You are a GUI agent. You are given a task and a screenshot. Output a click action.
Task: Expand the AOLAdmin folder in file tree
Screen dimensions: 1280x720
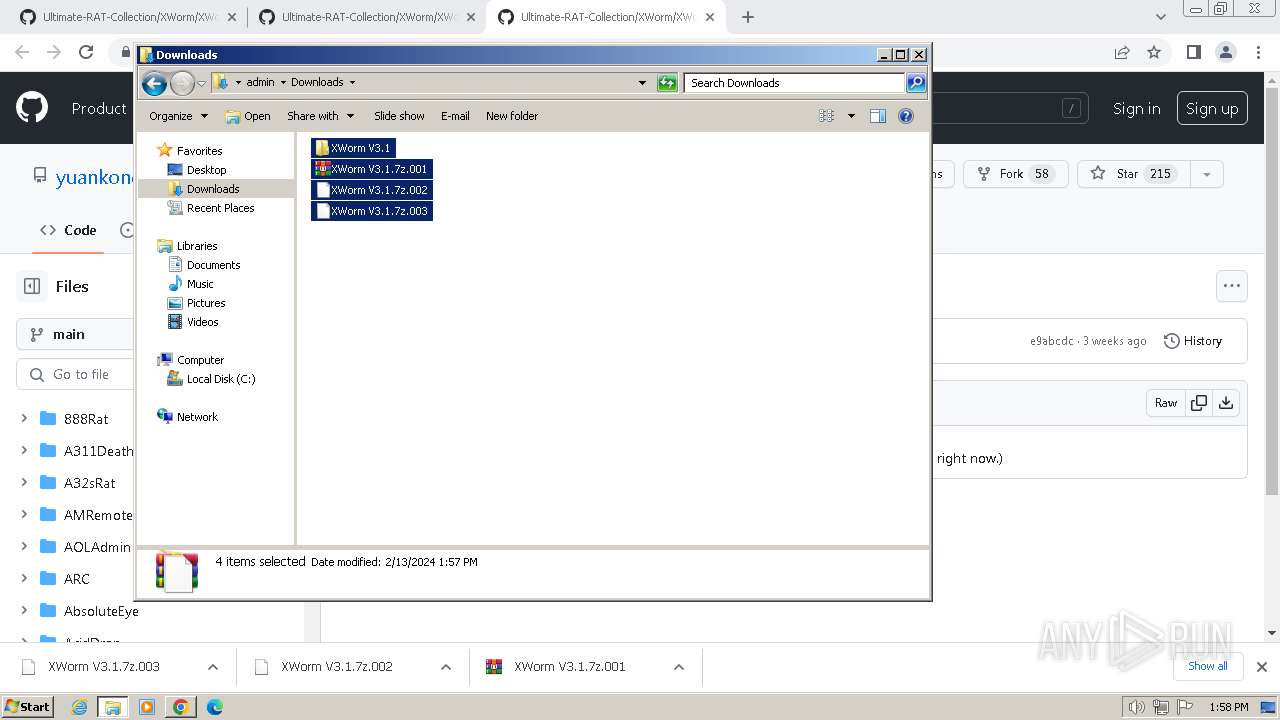point(24,547)
